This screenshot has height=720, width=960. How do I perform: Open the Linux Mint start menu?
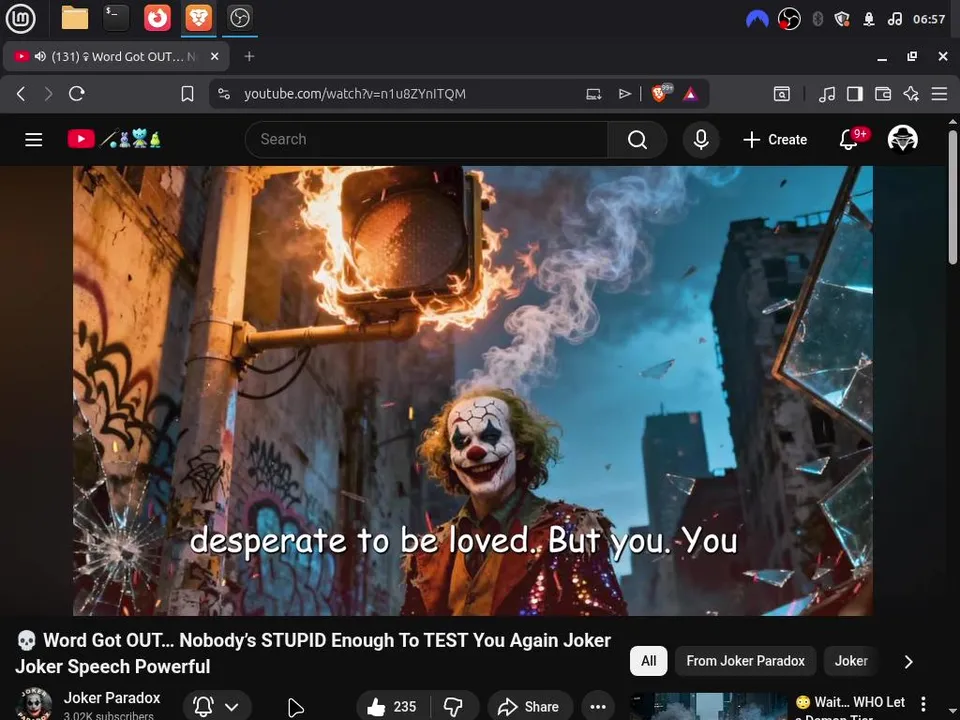(x=20, y=18)
